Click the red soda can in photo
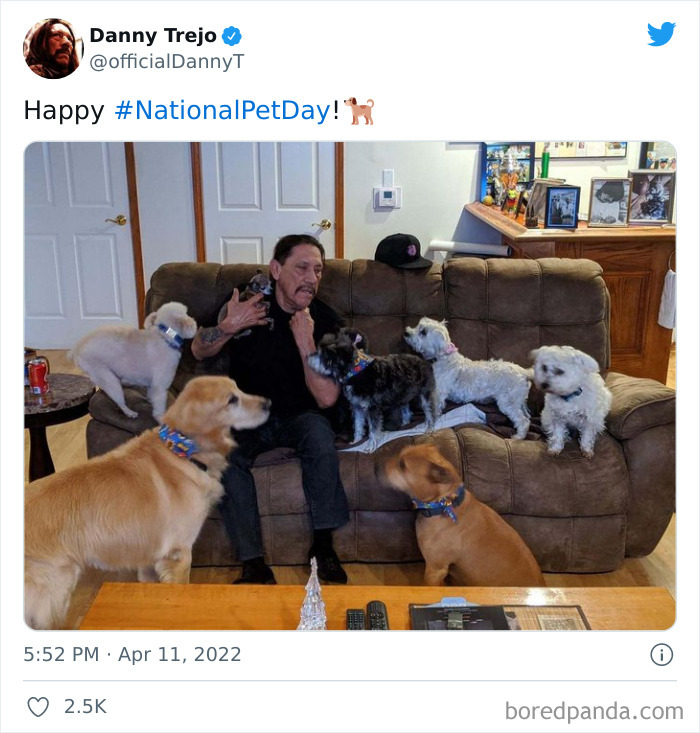Screen dimensions: 700x733 pyautogui.click(x=38, y=376)
